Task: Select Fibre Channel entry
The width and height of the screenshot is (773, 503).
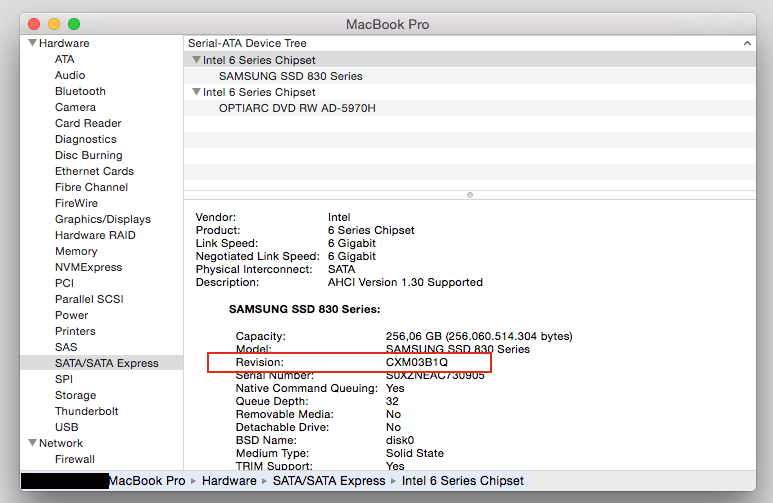Action: tap(91, 187)
